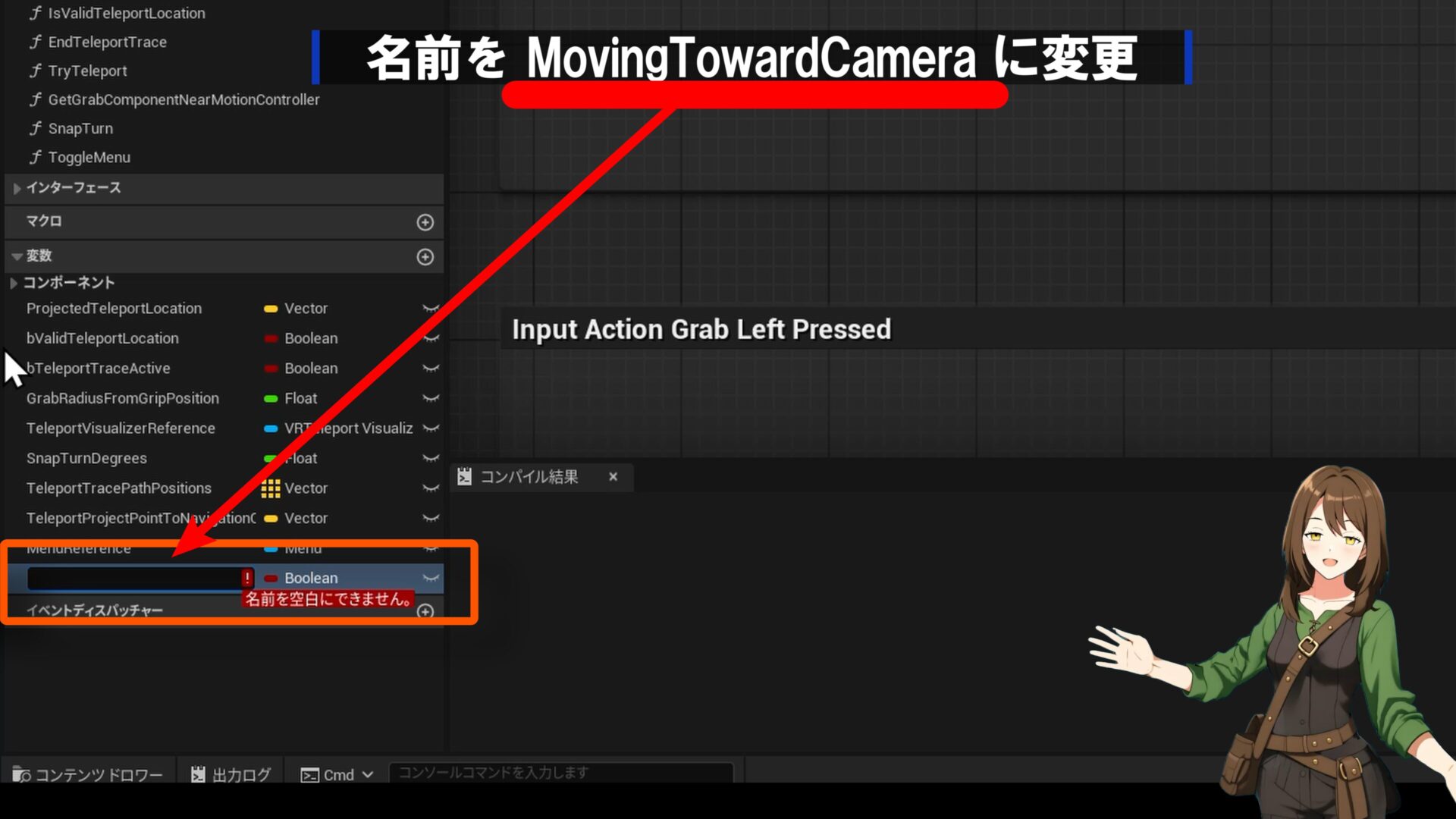Select the TryTeleport function icon

point(36,71)
